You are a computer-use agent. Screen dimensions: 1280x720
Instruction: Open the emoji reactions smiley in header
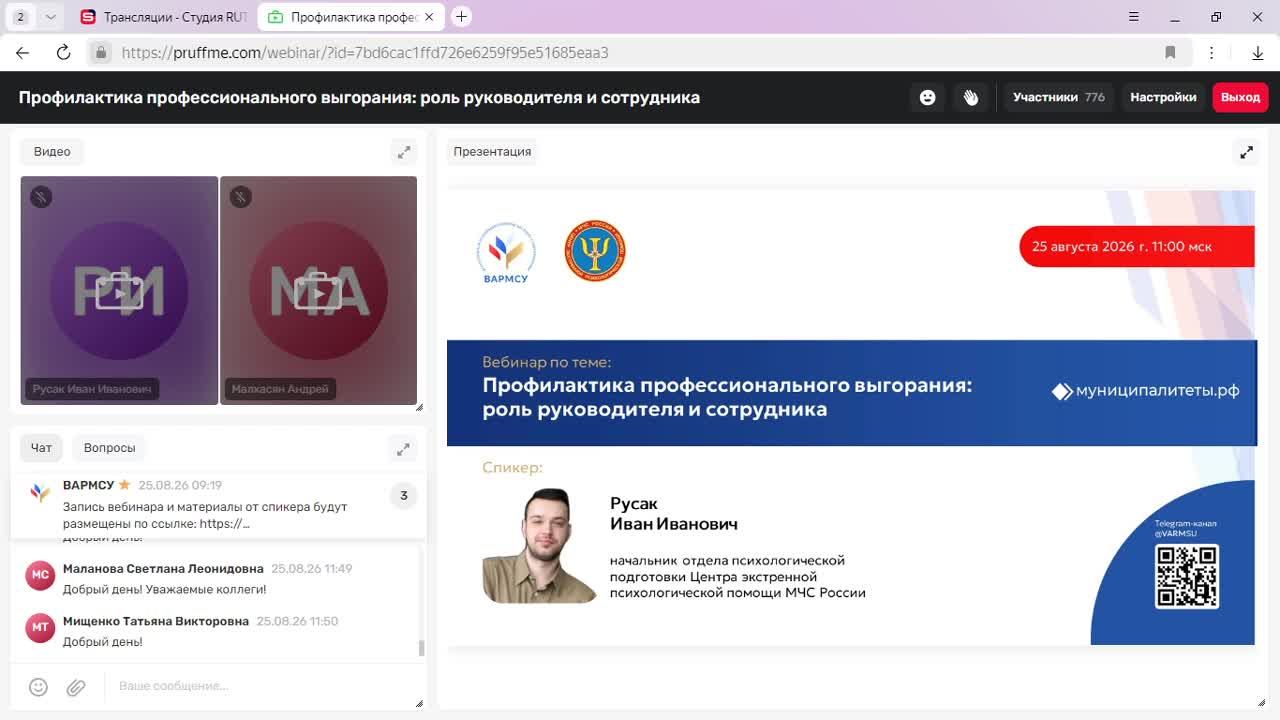click(927, 97)
